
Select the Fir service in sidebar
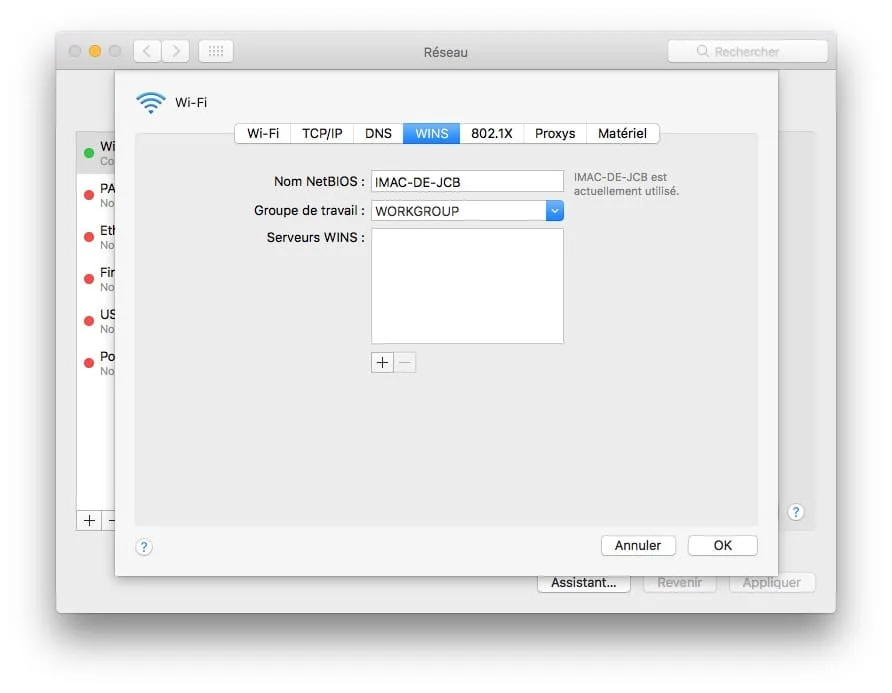click(x=96, y=279)
